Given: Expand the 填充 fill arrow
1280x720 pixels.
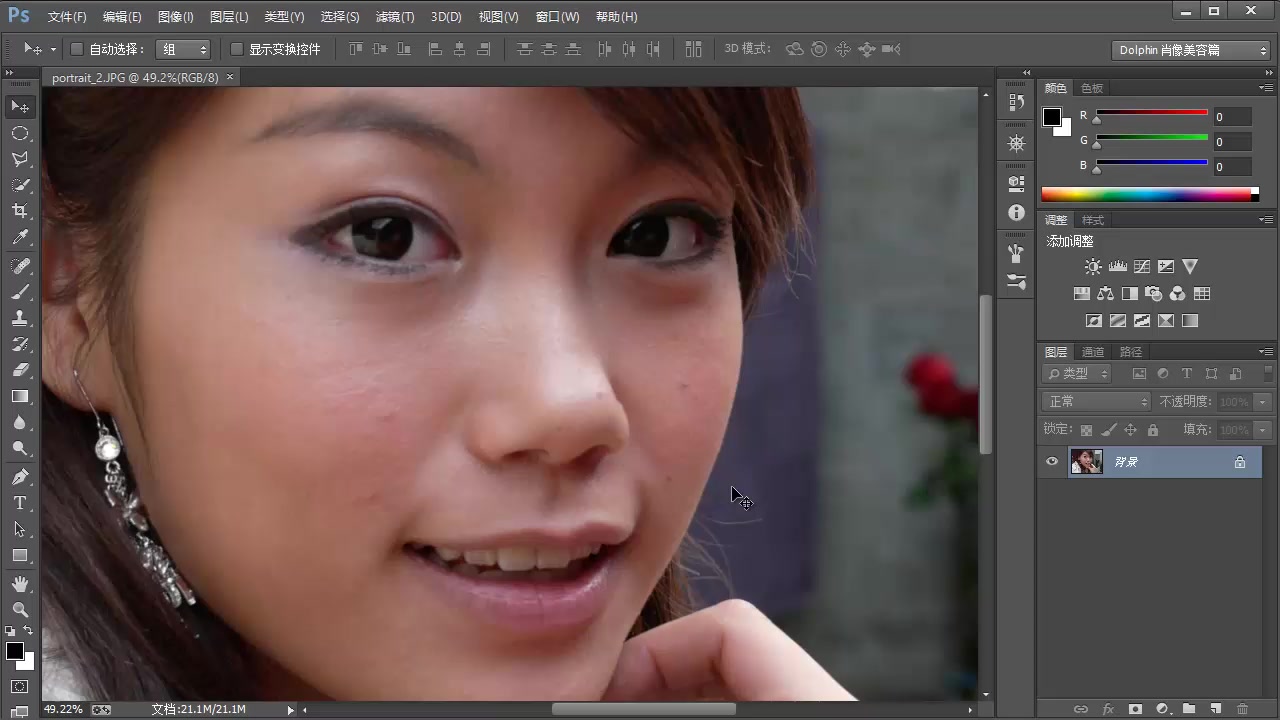Looking at the screenshot, I should tap(1263, 430).
